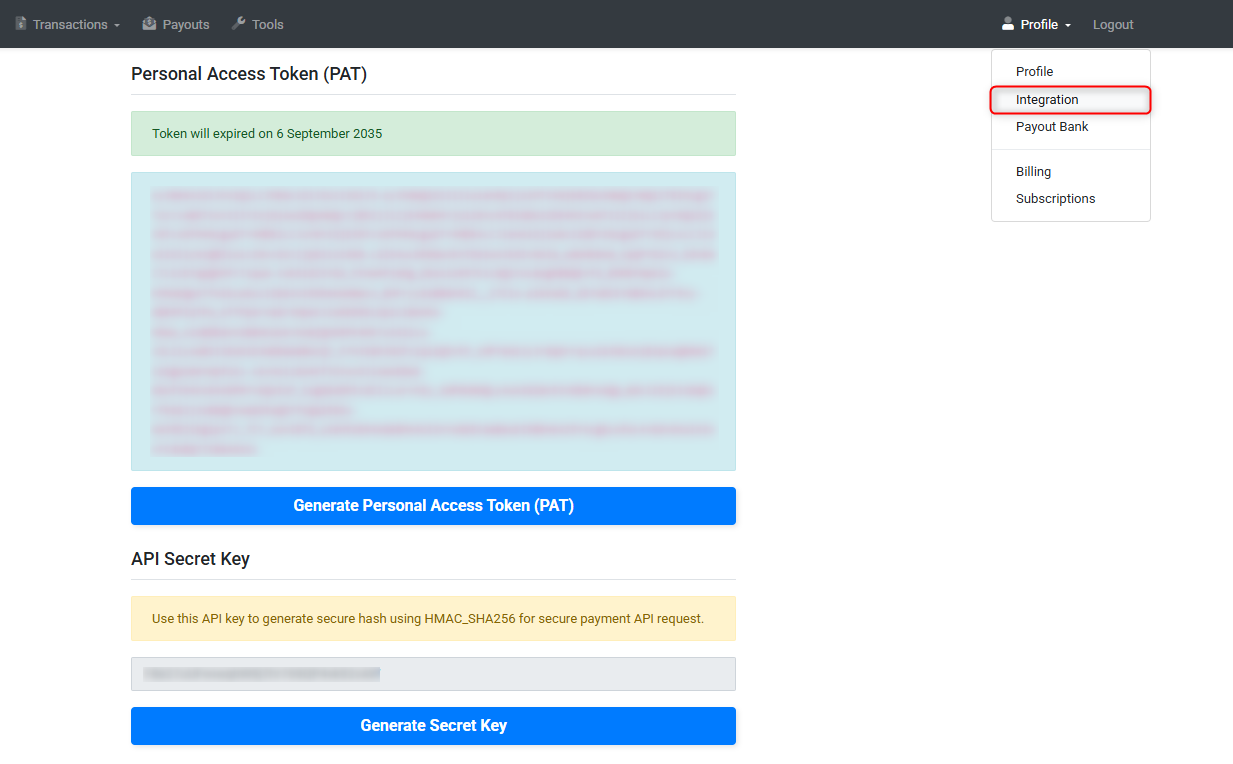
Task: Click the Transactions document icon in navbar
Action: [21, 24]
